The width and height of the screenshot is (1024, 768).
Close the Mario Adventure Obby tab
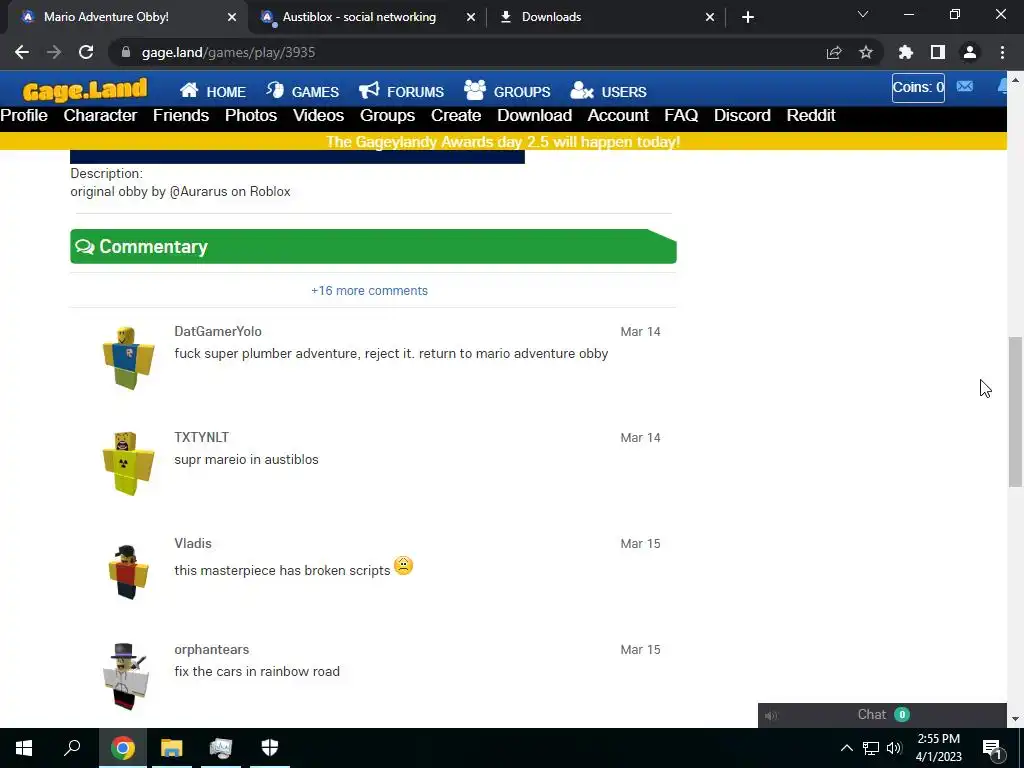(x=232, y=17)
